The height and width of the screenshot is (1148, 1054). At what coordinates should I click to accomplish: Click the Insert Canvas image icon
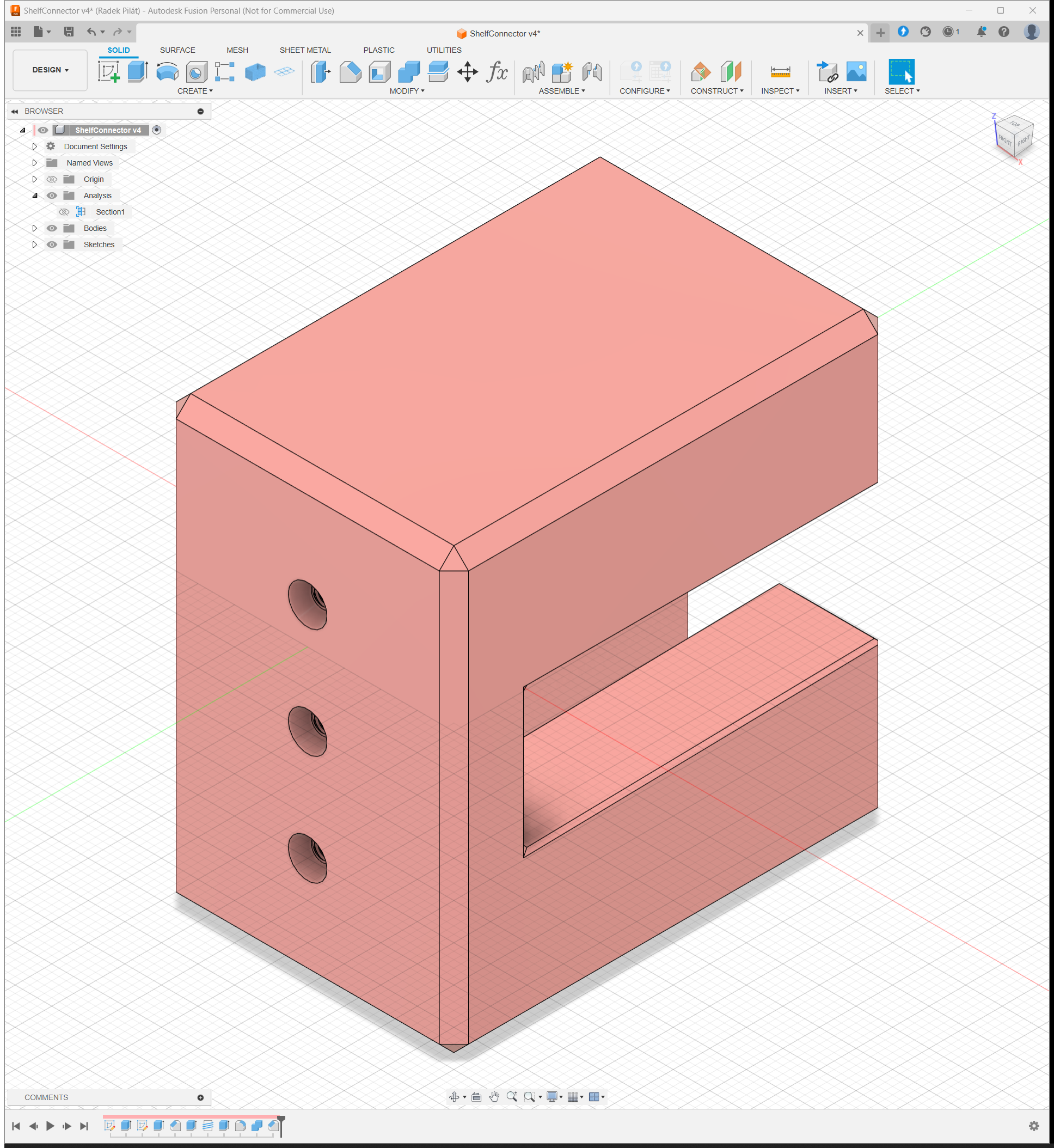click(857, 72)
